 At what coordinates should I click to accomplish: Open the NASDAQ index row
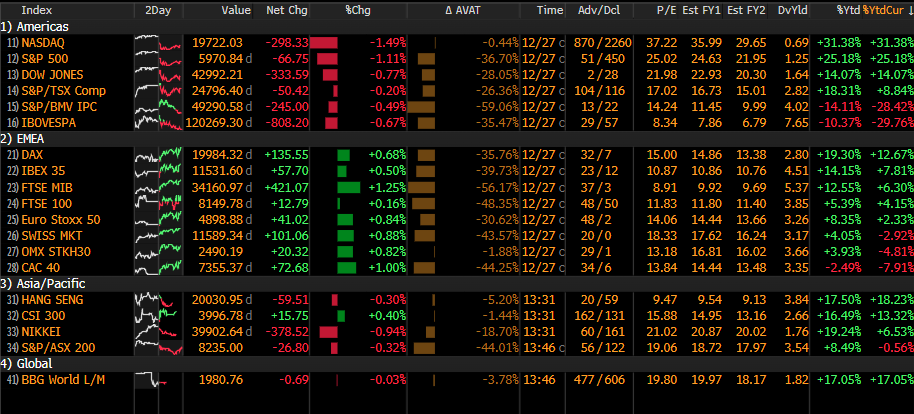coord(43,43)
